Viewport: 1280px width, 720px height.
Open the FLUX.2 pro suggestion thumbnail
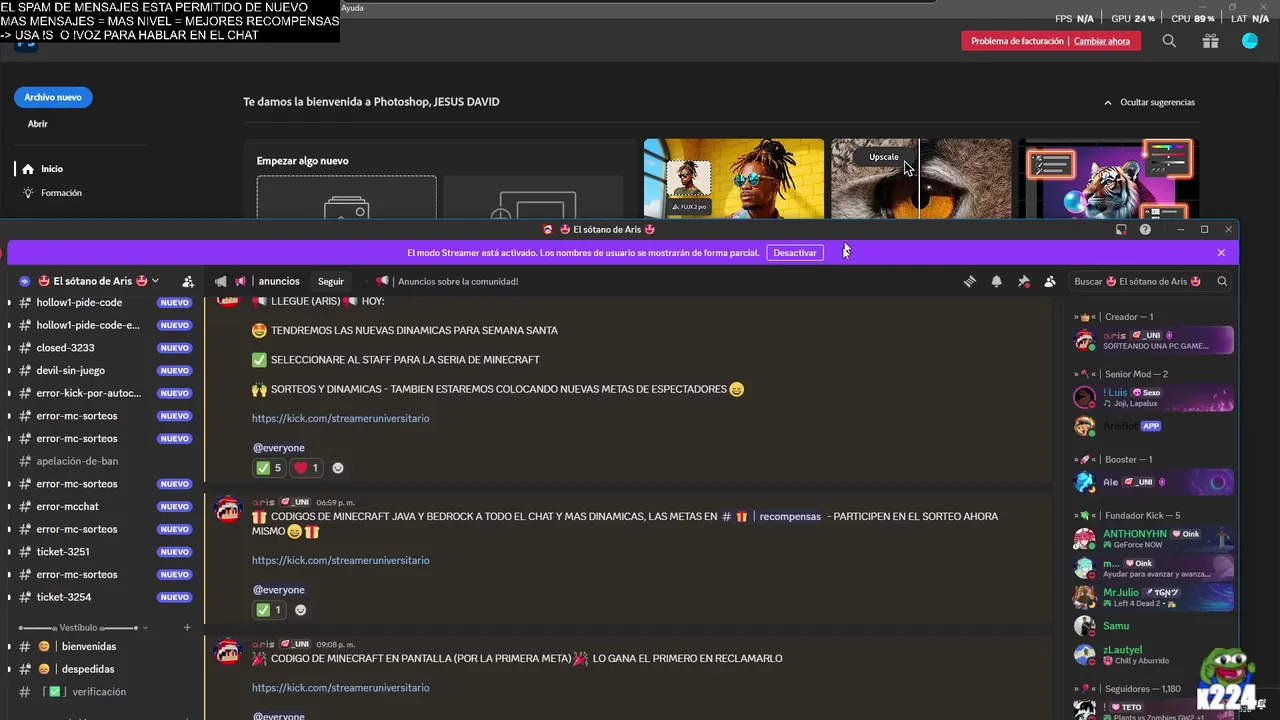coord(734,178)
